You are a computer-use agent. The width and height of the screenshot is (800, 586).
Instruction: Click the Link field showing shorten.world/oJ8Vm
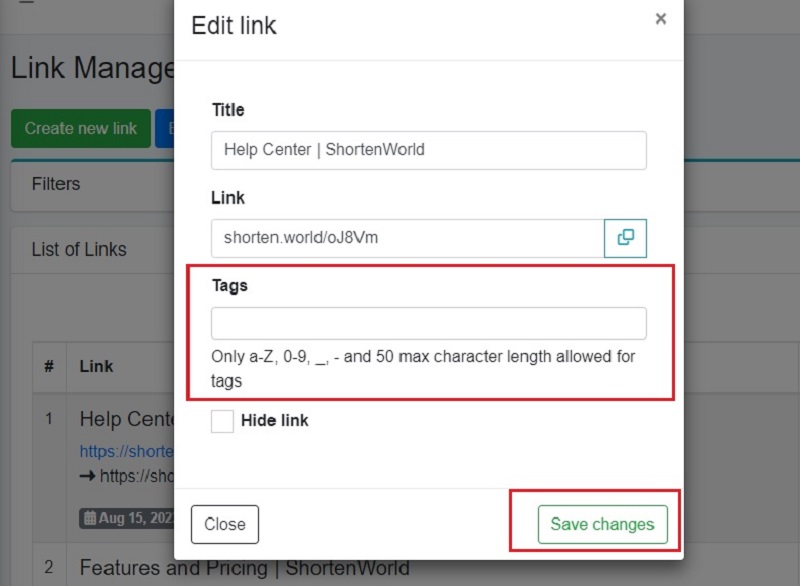coord(408,238)
